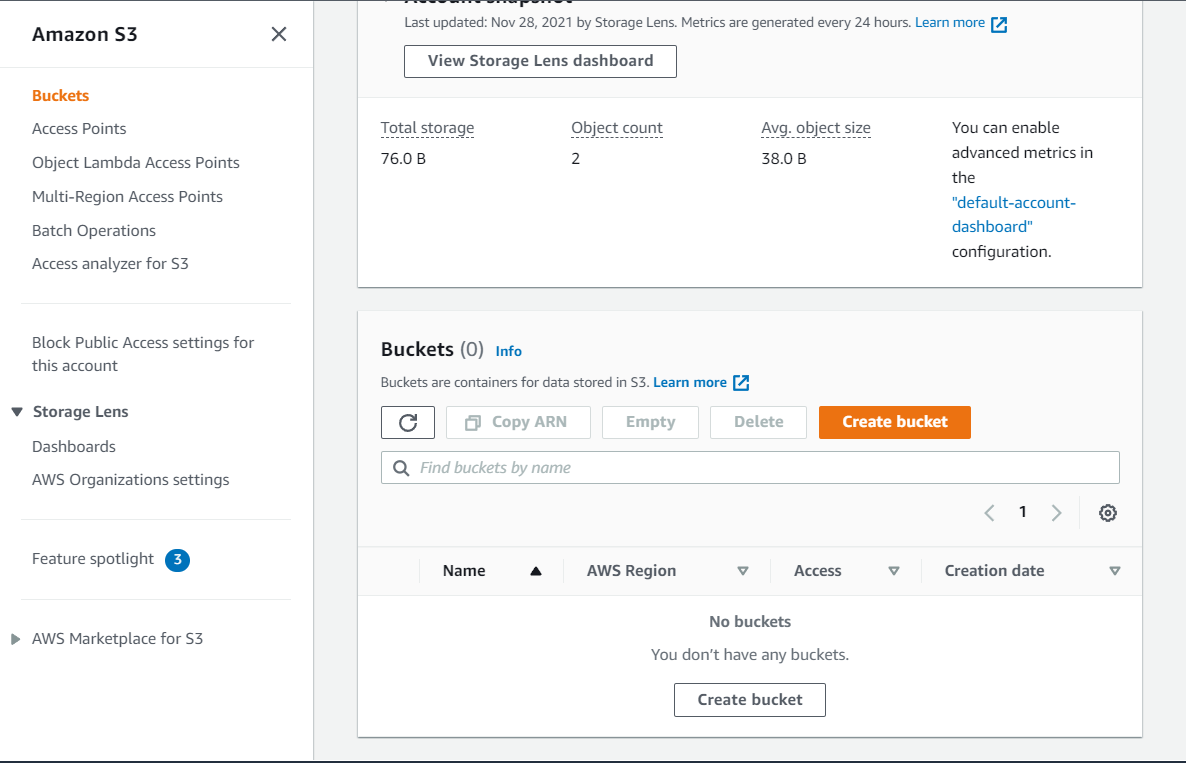The height and width of the screenshot is (763, 1186).
Task: Collapse the Storage Lens section
Action: (x=17, y=412)
